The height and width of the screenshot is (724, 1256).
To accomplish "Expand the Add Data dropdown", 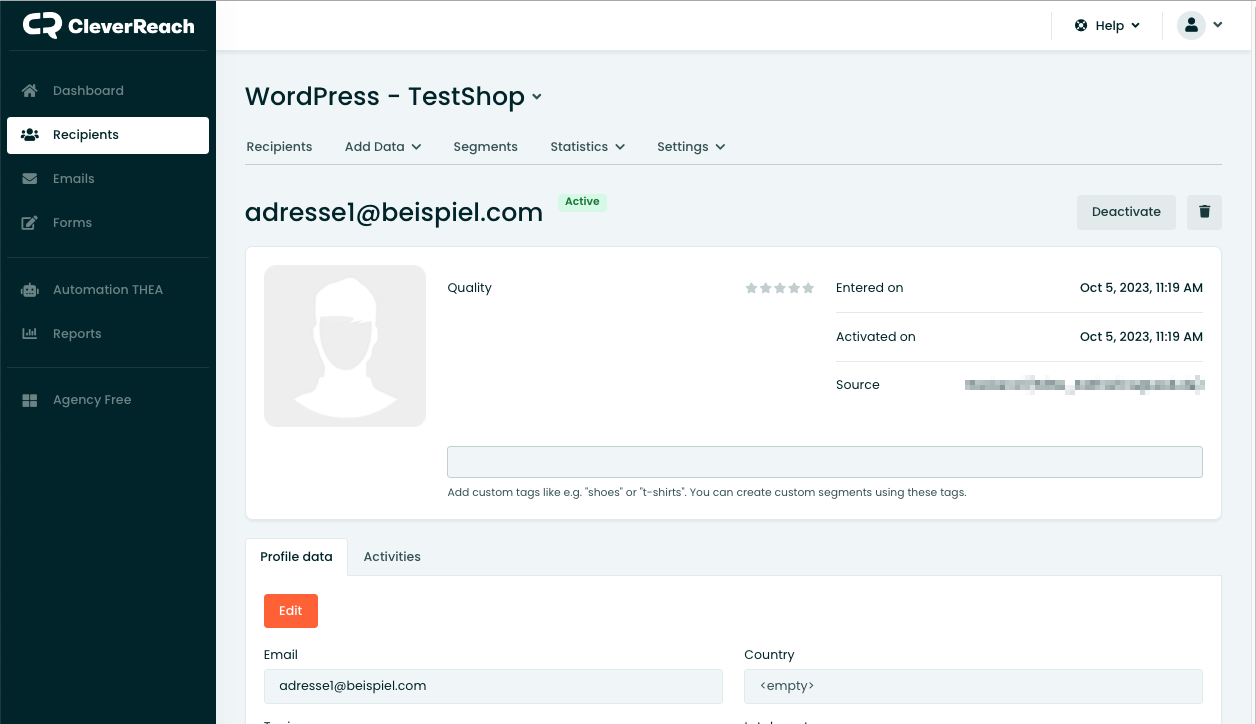I will [x=382, y=146].
